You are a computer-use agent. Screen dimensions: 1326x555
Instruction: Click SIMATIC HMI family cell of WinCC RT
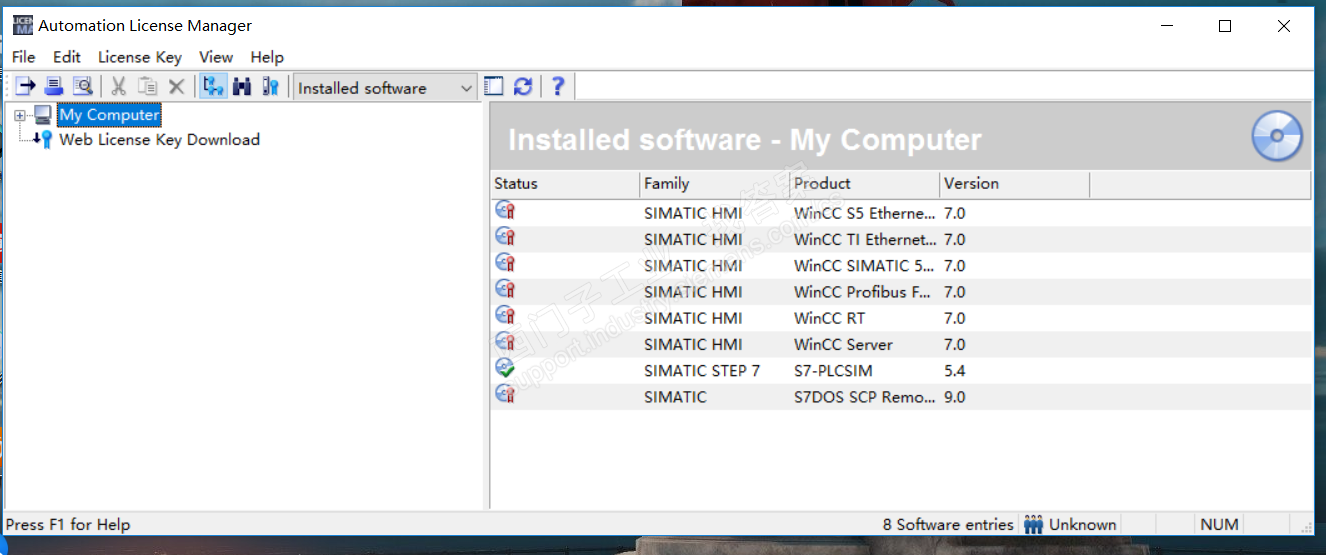(x=693, y=318)
